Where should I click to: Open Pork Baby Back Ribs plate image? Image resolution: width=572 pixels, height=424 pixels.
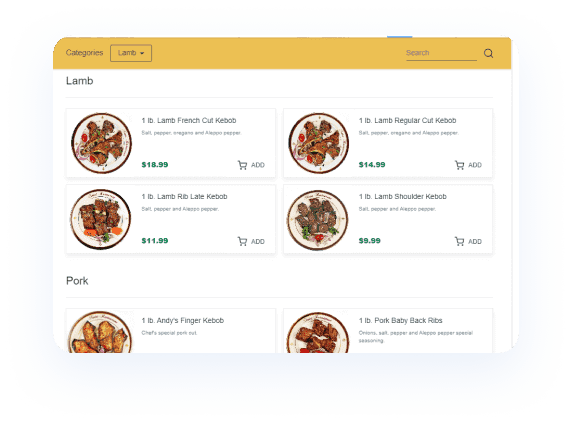click(x=317, y=333)
